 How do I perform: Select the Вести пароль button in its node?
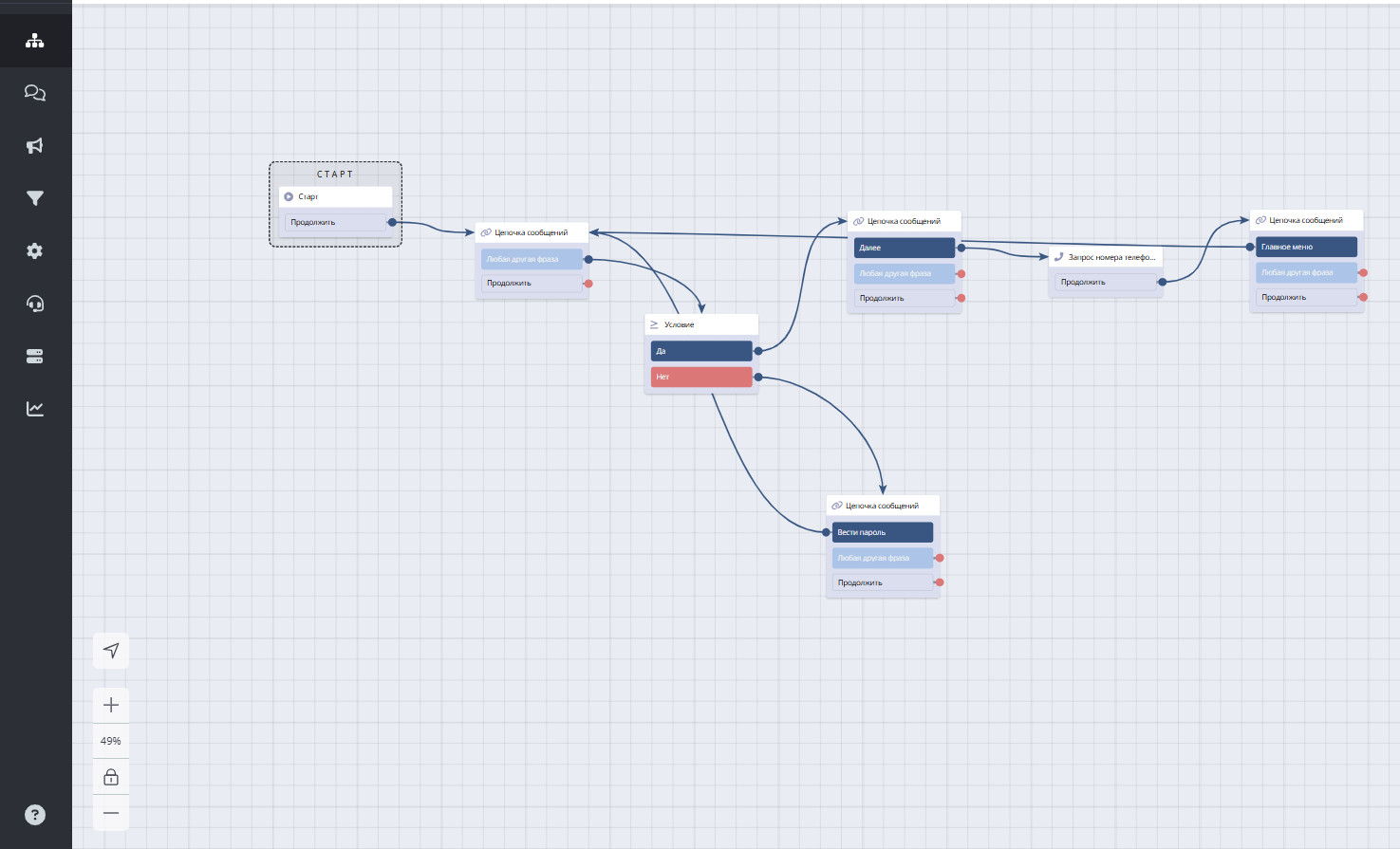(x=883, y=532)
